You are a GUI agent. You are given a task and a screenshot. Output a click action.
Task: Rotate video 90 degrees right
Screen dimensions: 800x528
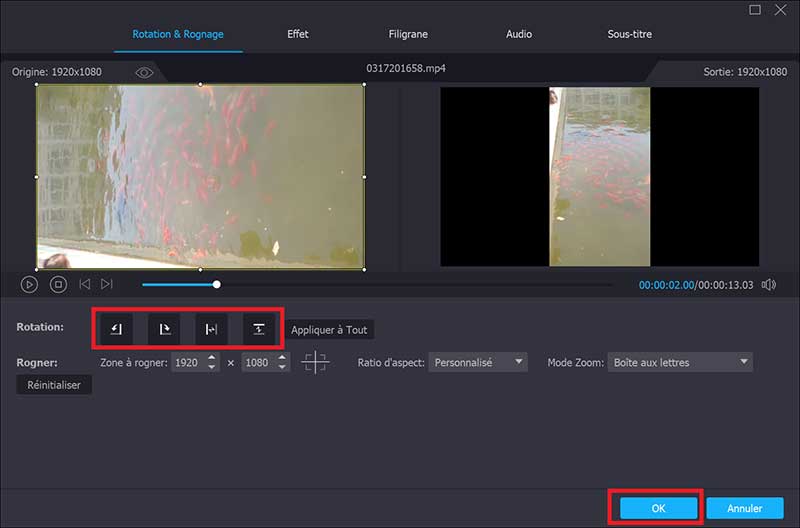pos(164,329)
